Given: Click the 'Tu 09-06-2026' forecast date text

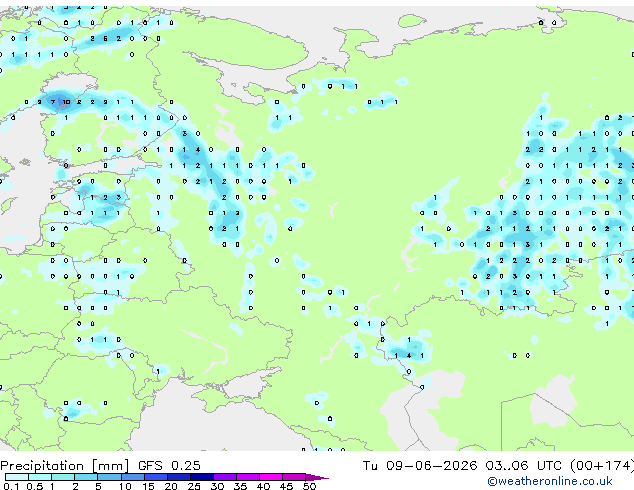Looking at the screenshot, I should pos(420,466).
